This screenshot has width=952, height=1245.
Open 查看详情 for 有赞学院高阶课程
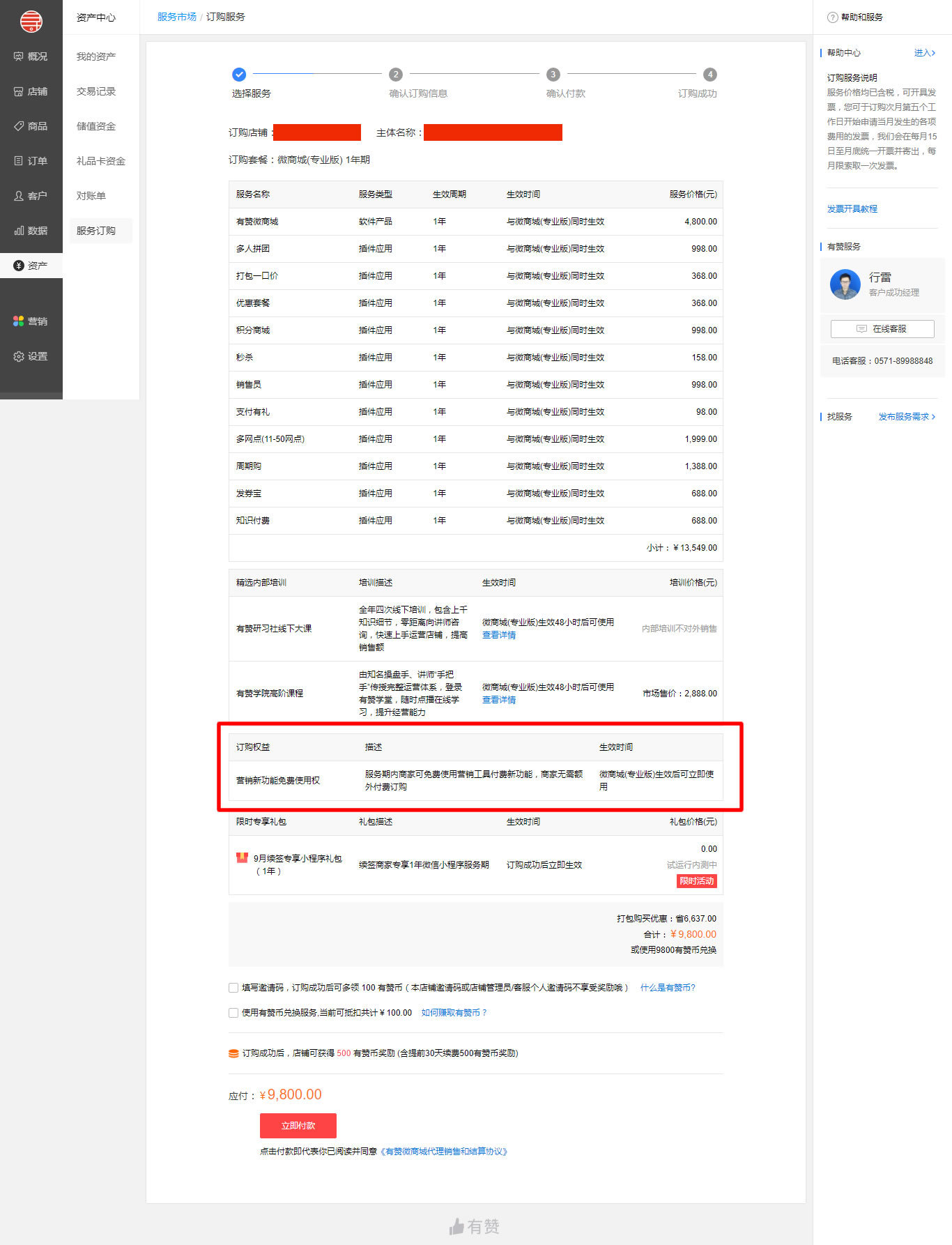click(x=499, y=700)
